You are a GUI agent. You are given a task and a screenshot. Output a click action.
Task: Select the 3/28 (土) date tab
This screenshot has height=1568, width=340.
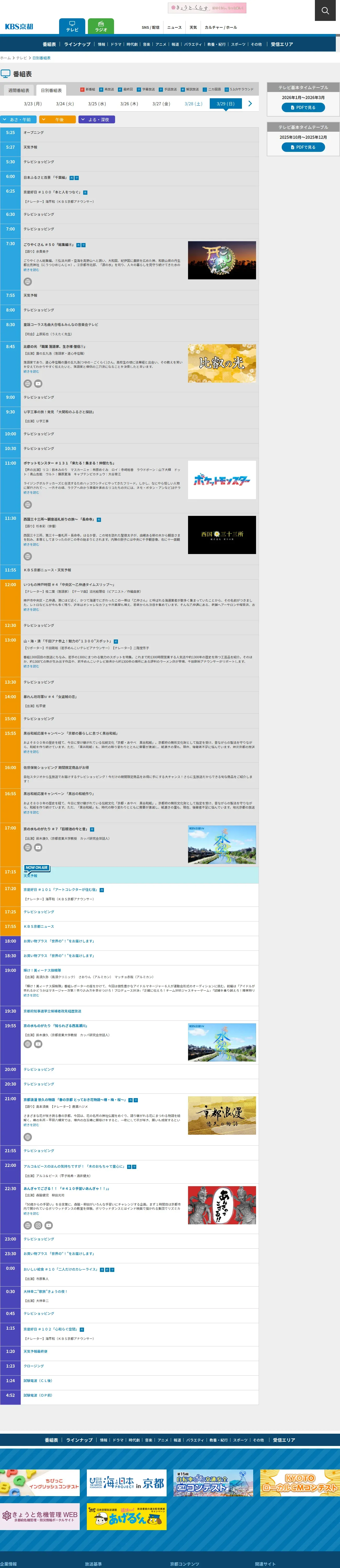(x=193, y=103)
